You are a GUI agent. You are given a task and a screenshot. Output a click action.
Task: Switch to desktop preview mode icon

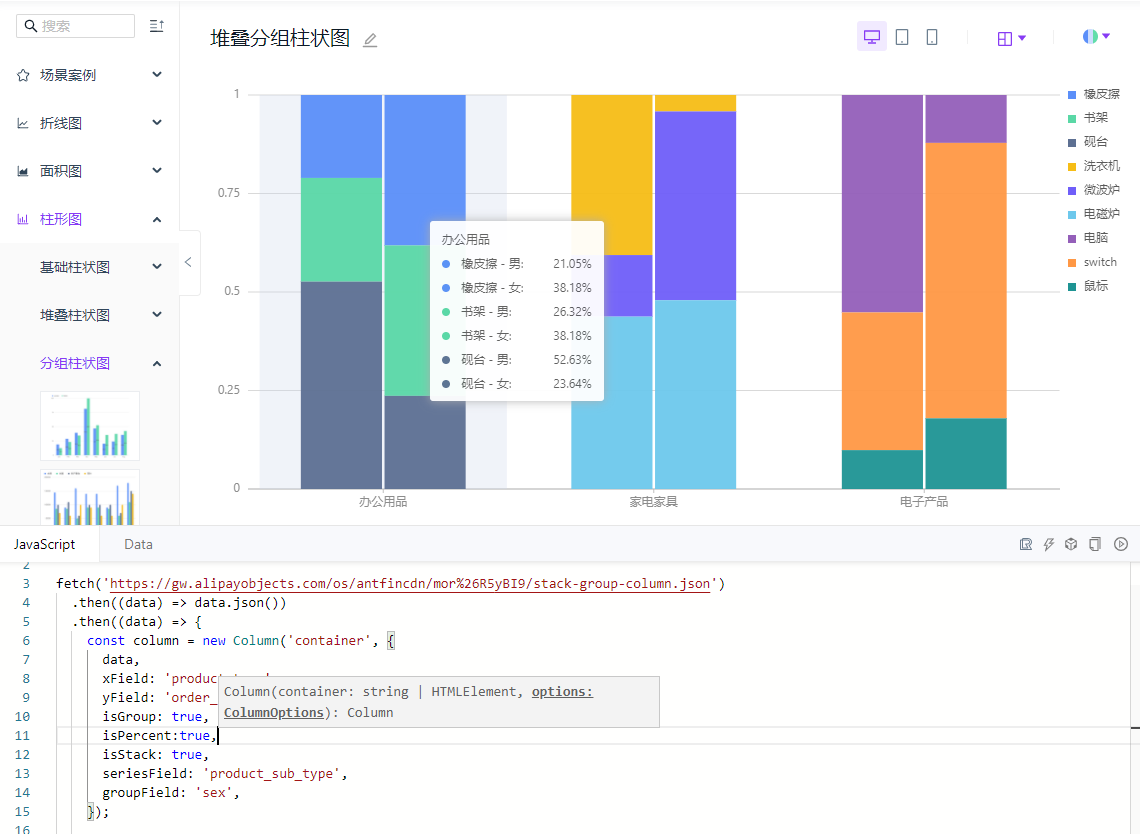tap(872, 36)
